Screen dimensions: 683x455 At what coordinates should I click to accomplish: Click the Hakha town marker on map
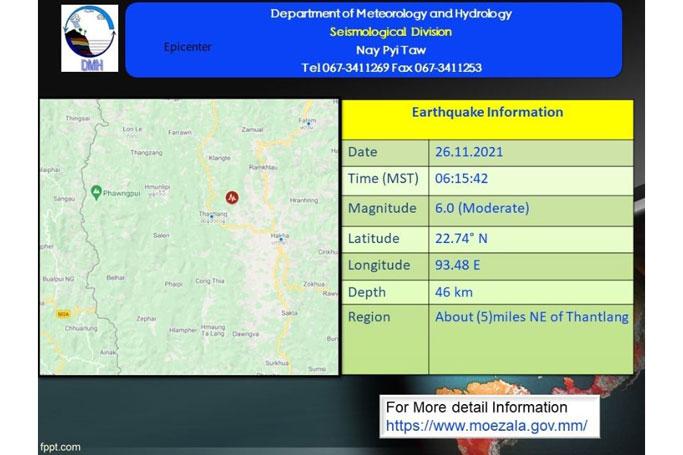coord(283,238)
